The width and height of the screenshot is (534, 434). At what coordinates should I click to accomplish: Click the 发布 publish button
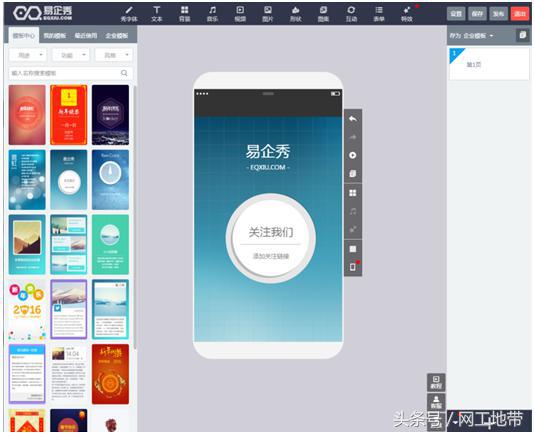point(499,14)
